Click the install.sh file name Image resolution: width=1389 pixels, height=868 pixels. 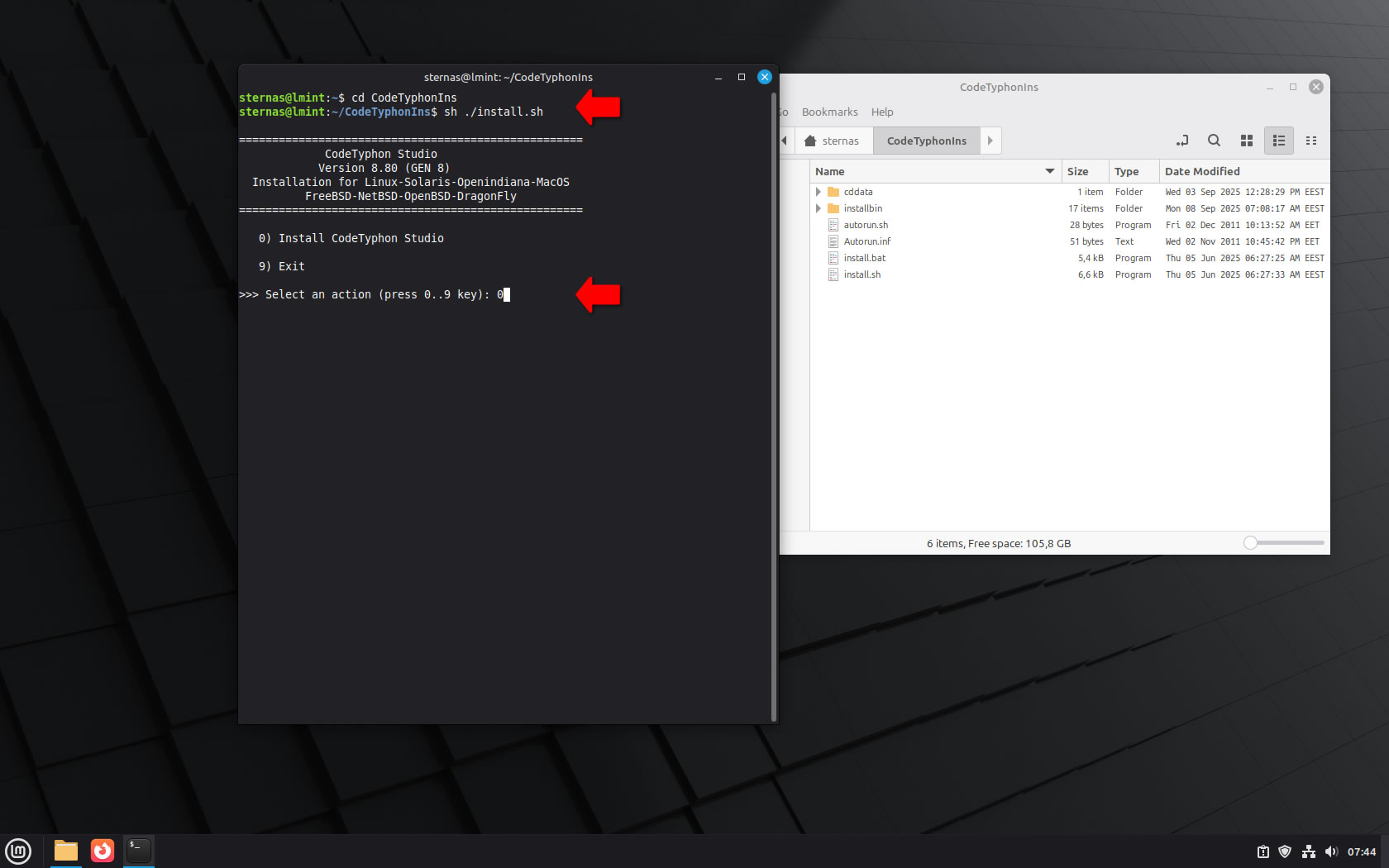click(862, 274)
